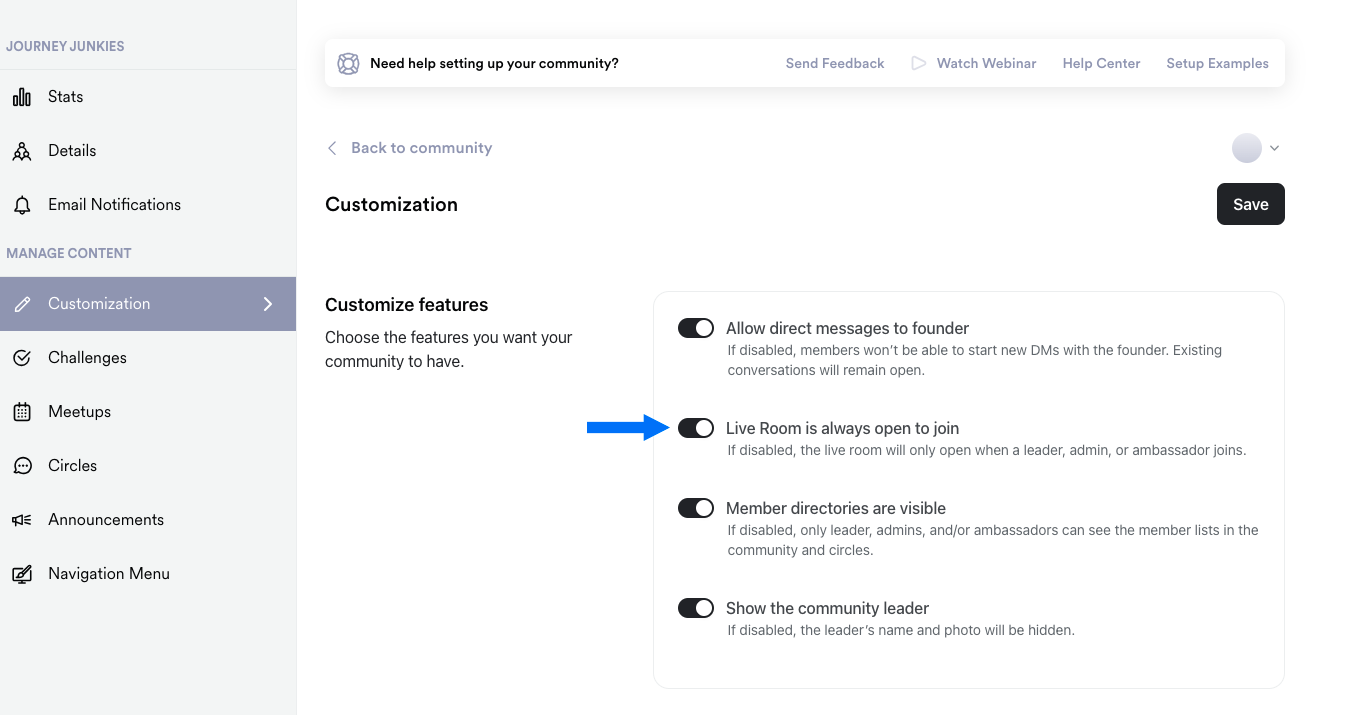Click the MANAGE CONTENT section heading
Image resolution: width=1347 pixels, height=715 pixels.
[69, 253]
